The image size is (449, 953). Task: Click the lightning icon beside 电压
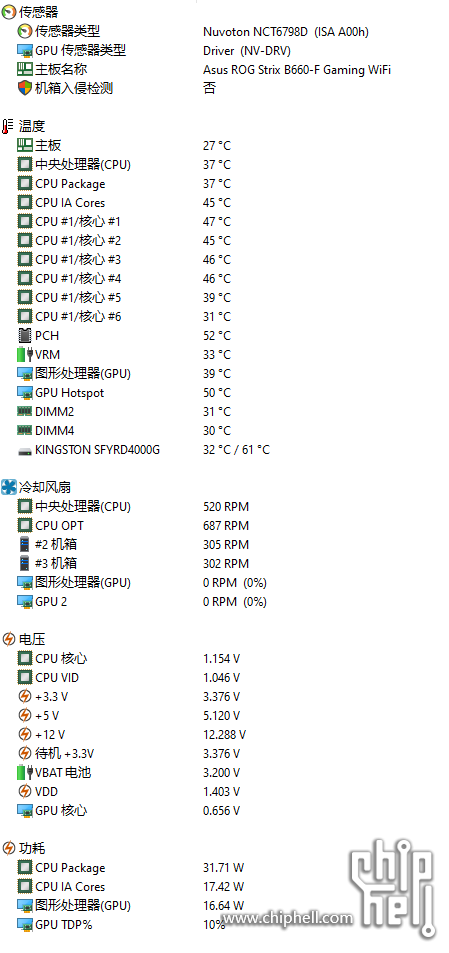click(9, 639)
